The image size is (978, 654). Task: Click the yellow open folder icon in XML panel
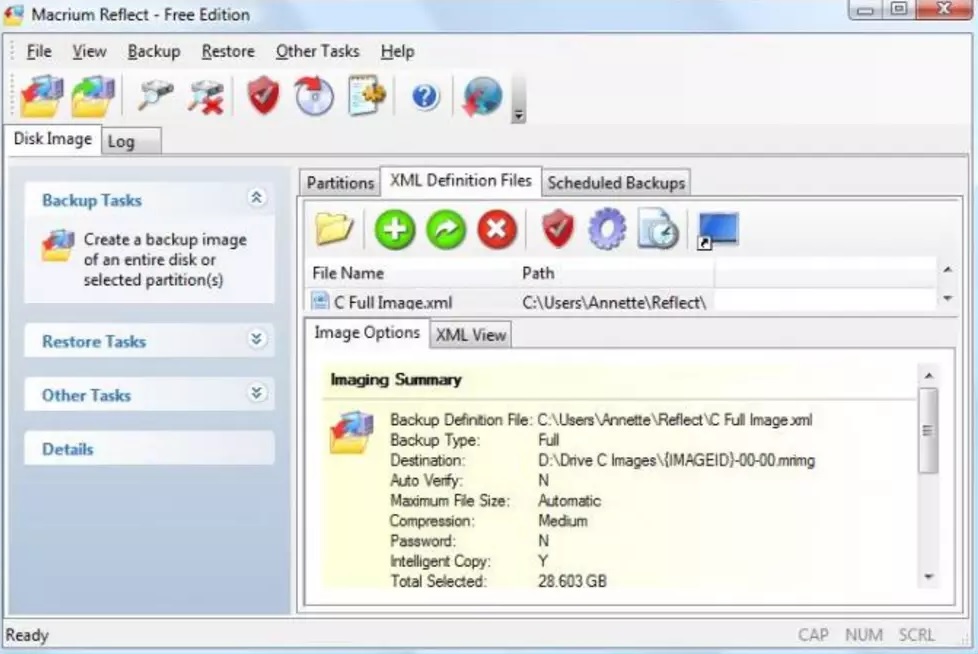334,229
